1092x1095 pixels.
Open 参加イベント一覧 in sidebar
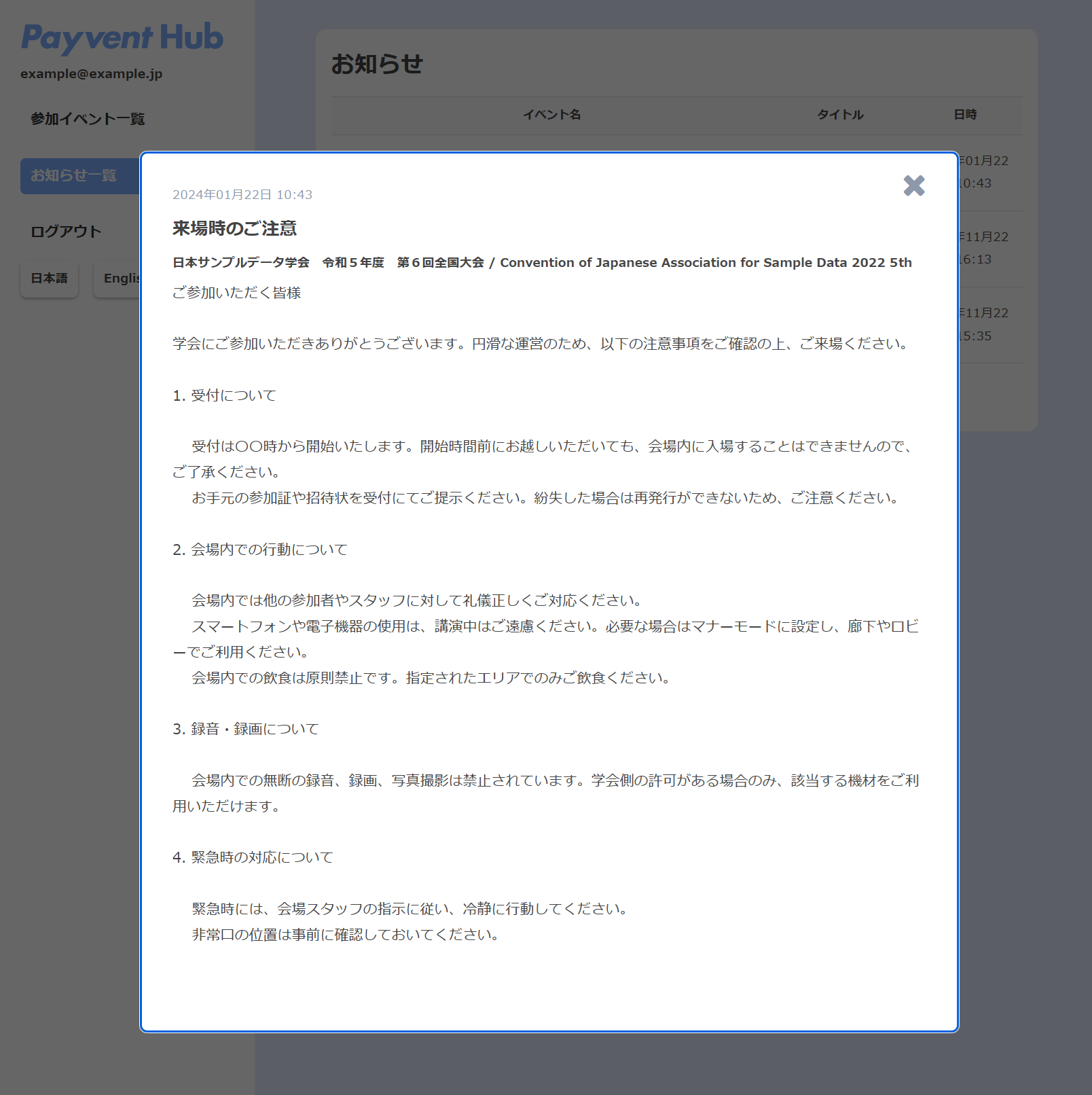click(x=88, y=119)
